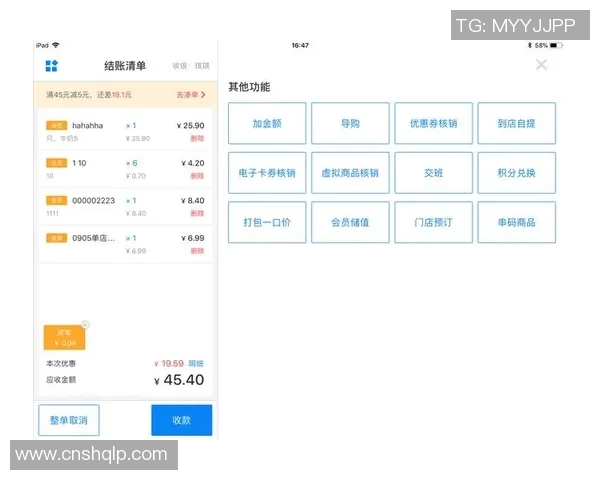Click the 其他功能 heading
600x480 pixels.
(x=249, y=87)
